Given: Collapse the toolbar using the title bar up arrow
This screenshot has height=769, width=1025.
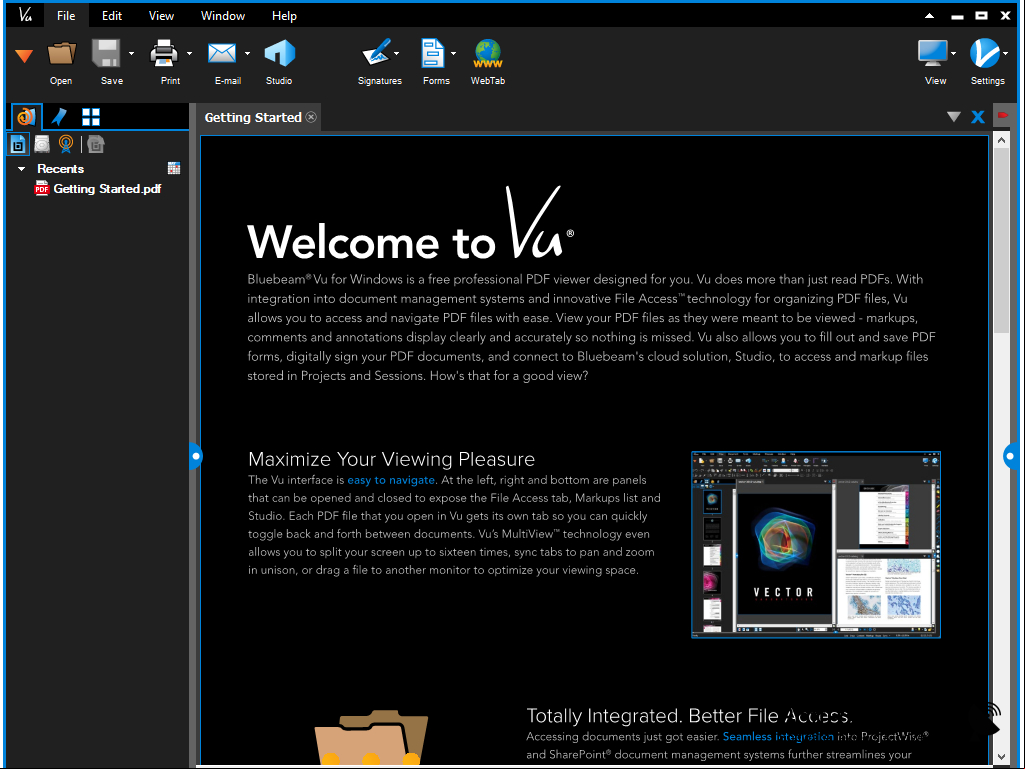Looking at the screenshot, I should pyautogui.click(x=930, y=16).
